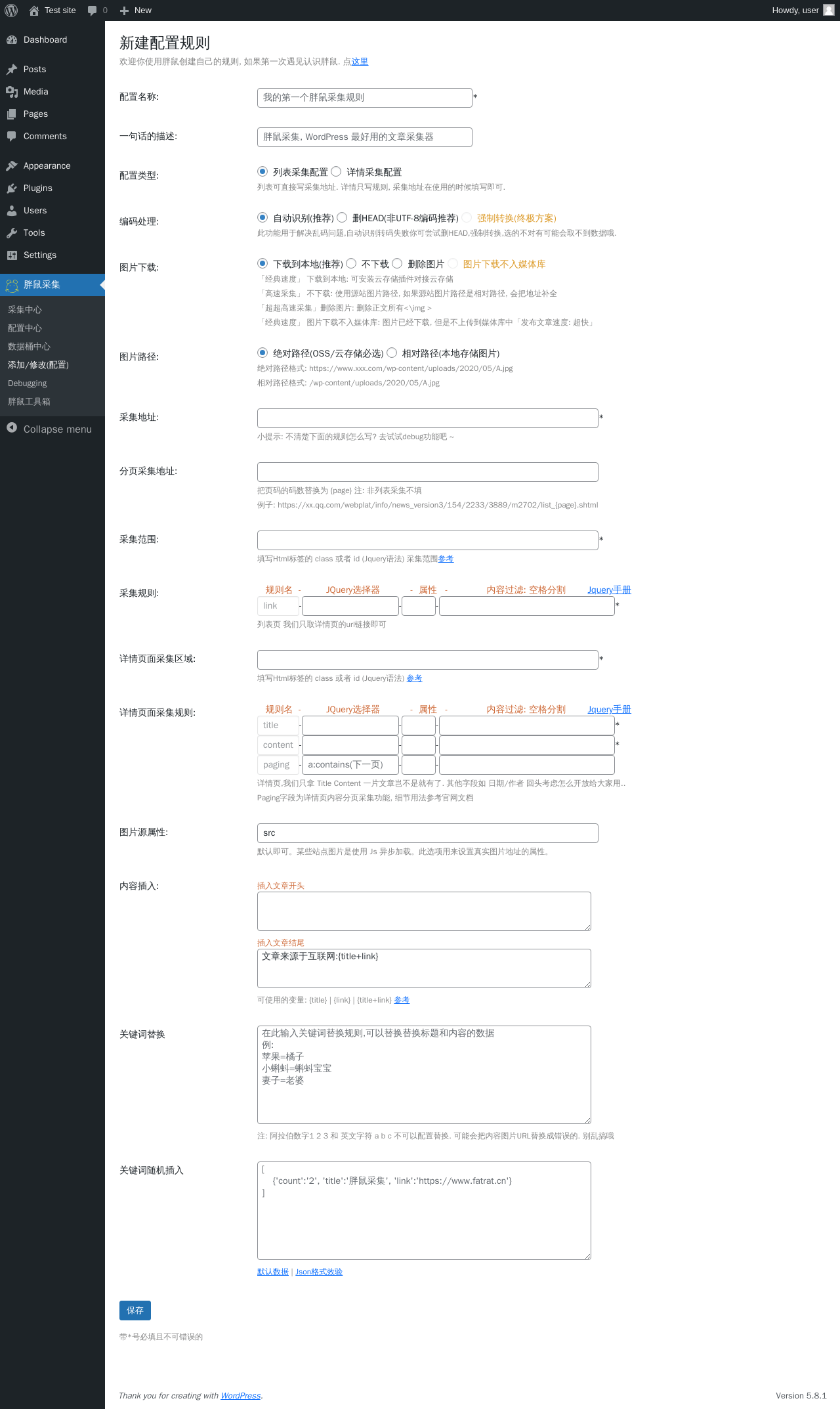Click the 关键词替换 textarea

424,1075
